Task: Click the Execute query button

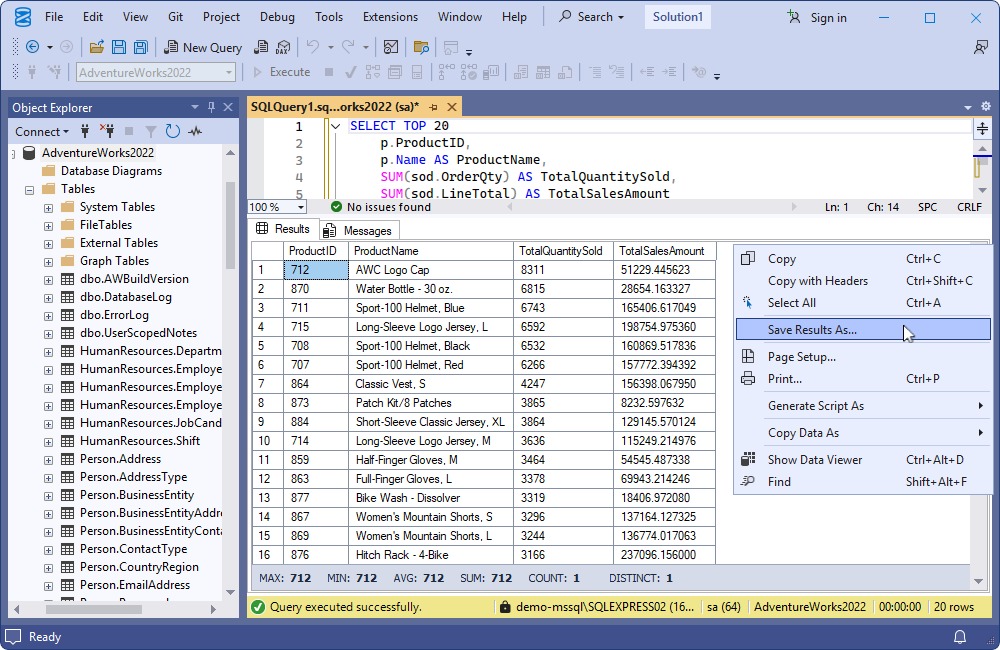Action: tap(281, 72)
